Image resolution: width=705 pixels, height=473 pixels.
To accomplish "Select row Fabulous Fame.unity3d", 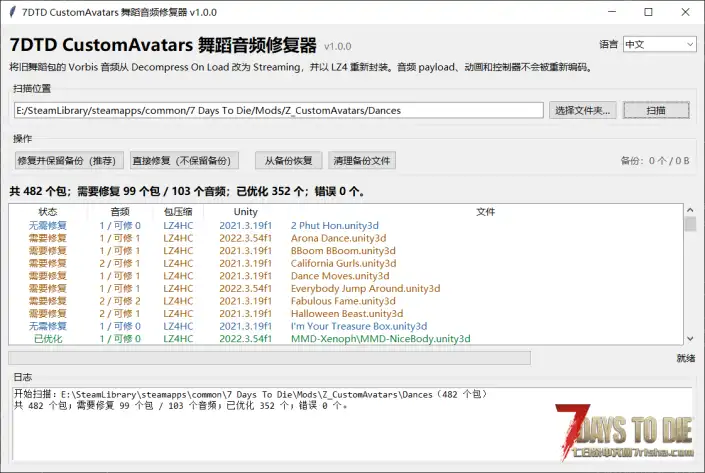I will (x=346, y=301).
